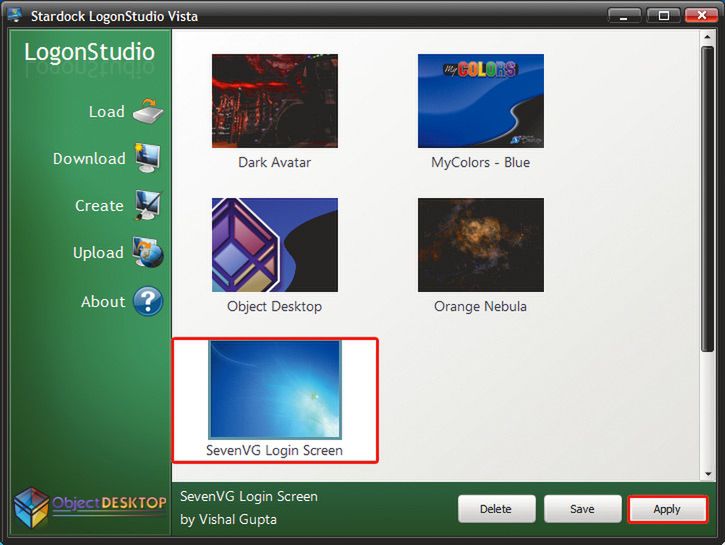
Task: Click the vertical scrollbar thumb
Action: pyautogui.click(x=707, y=199)
